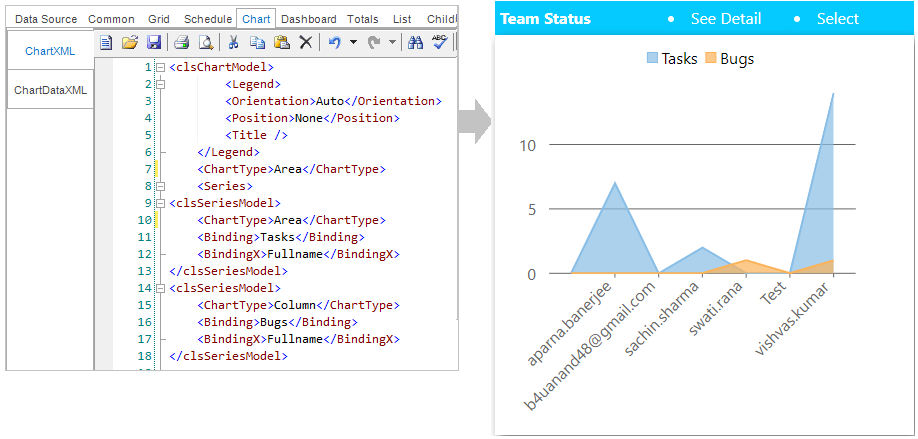The width and height of the screenshot is (918, 439).
Task: Click the Paste clipboard icon
Action: click(282, 43)
